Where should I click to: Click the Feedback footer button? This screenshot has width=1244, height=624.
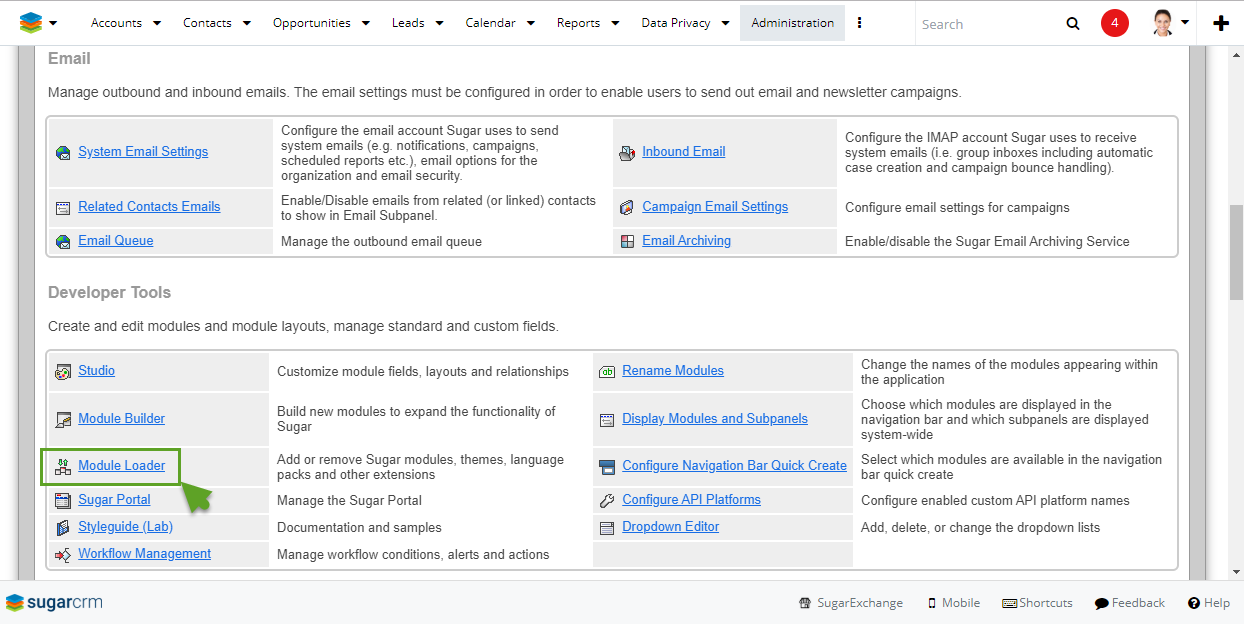click(x=1130, y=603)
